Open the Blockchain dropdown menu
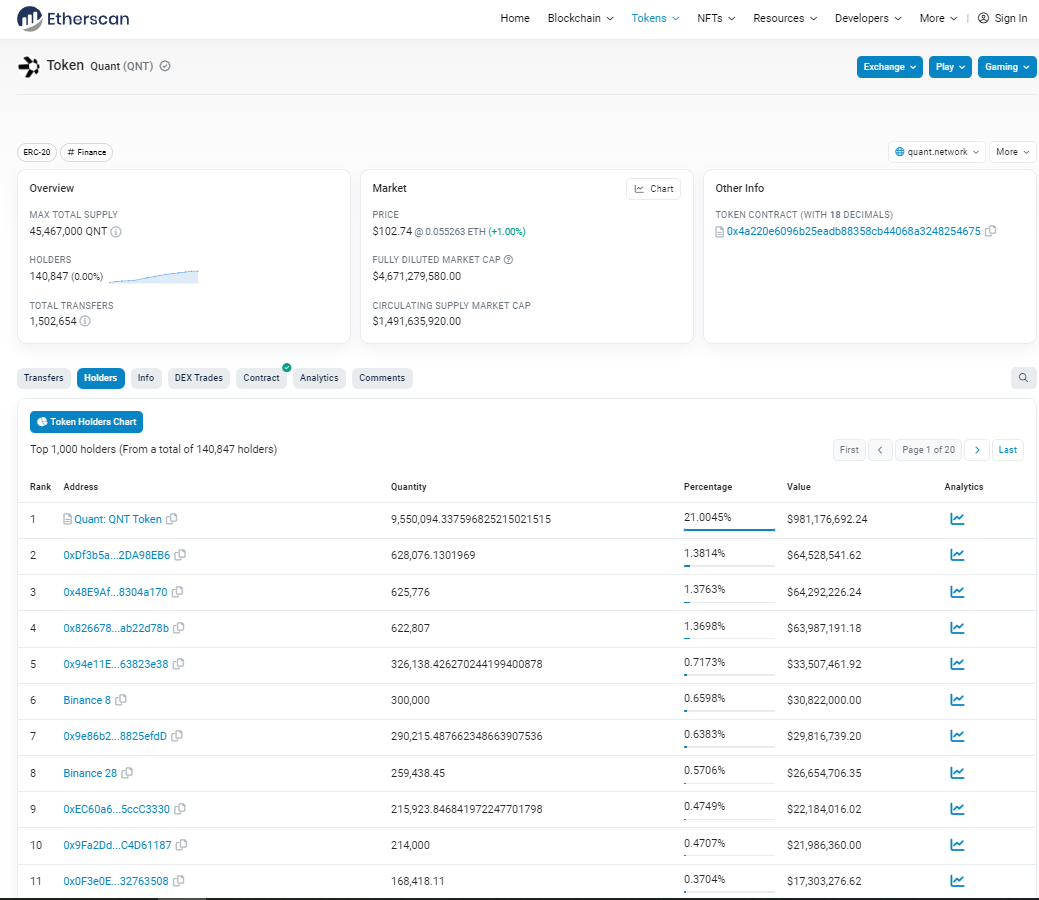The width and height of the screenshot is (1039, 900). pos(580,19)
